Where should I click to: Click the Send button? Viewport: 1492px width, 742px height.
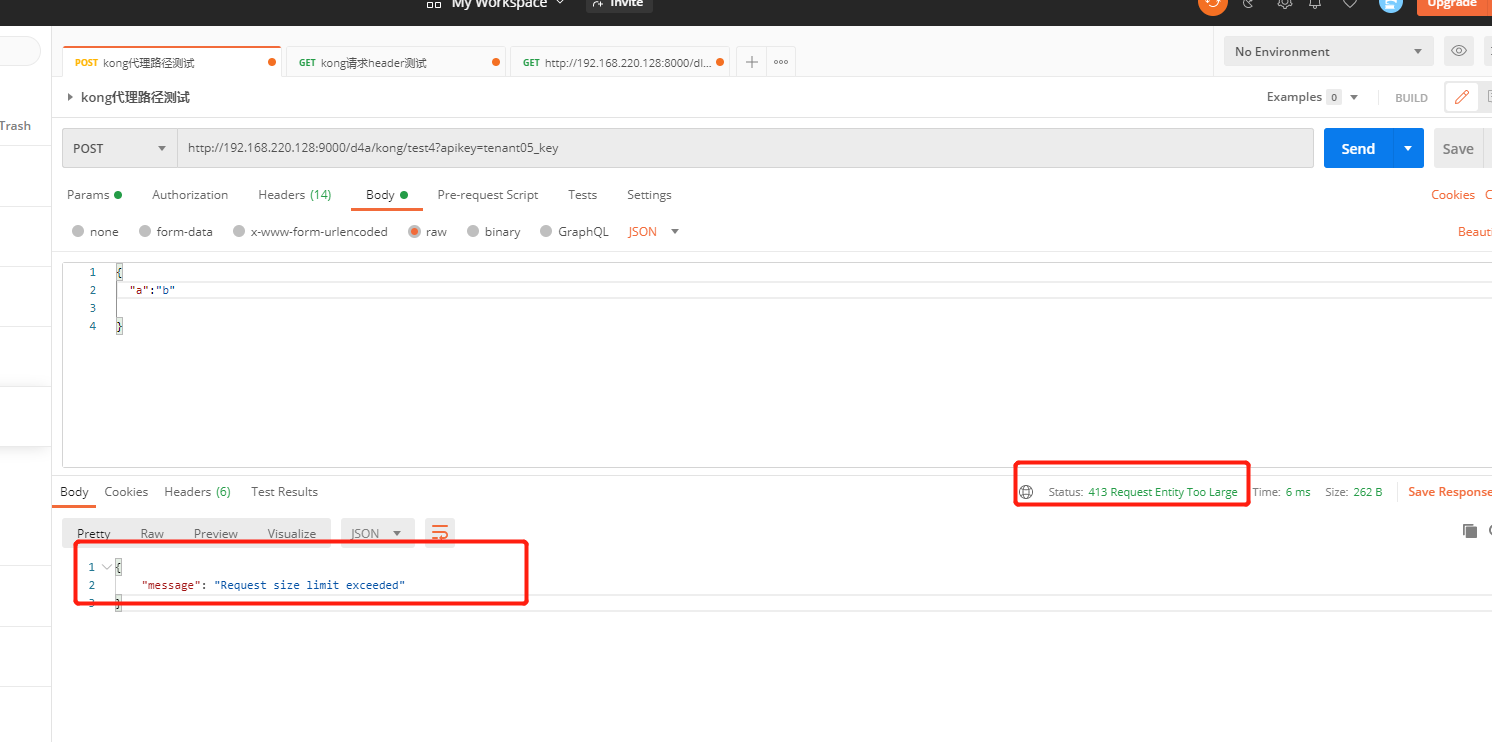(x=1358, y=148)
